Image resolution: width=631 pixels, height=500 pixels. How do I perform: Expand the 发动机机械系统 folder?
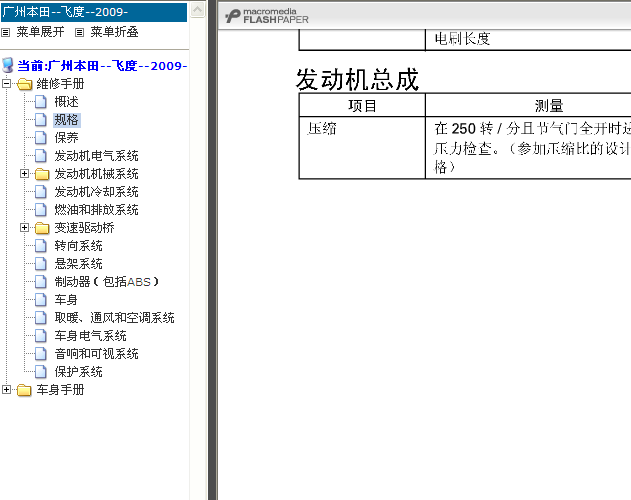point(25,174)
